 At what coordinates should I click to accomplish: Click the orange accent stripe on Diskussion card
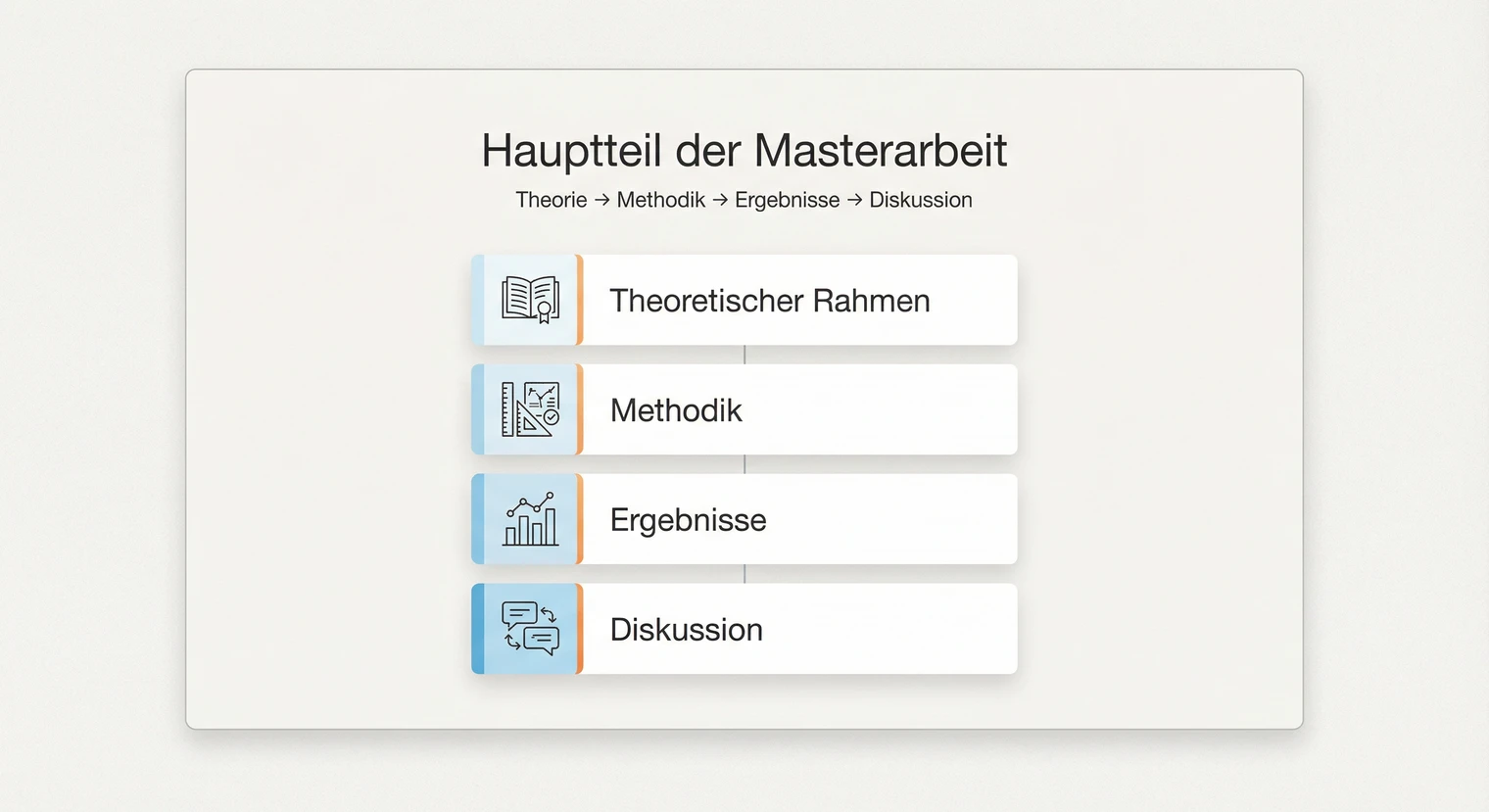click(x=582, y=629)
